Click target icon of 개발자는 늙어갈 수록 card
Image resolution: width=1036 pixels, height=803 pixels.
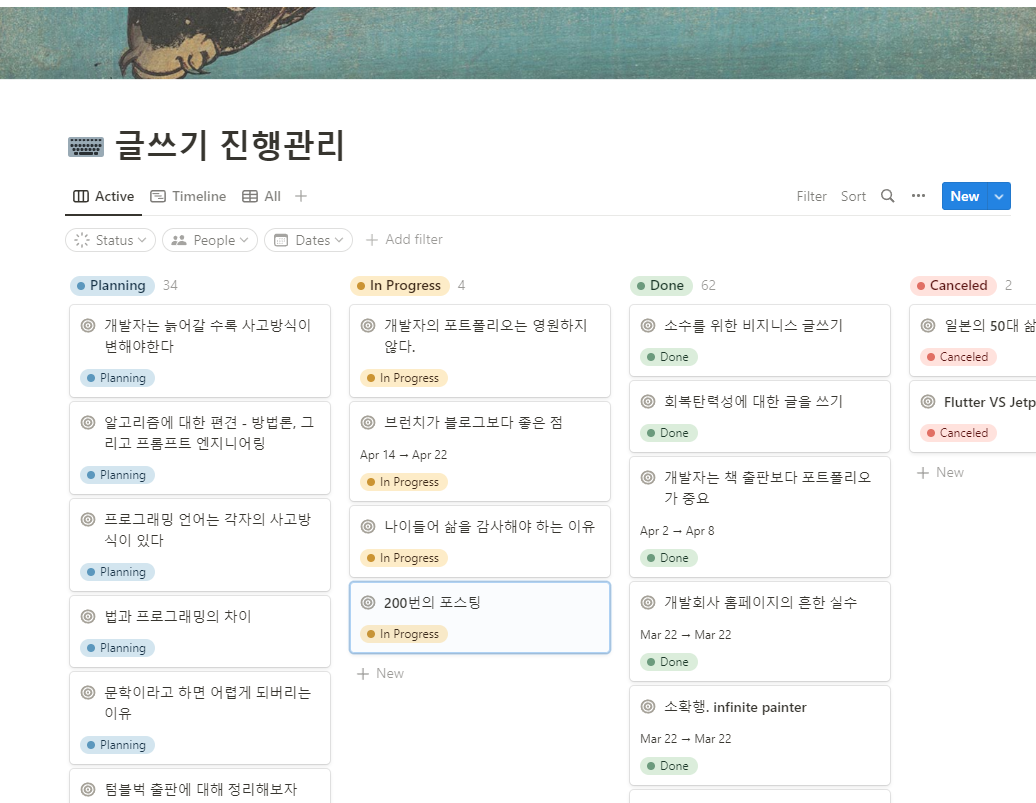click(x=88, y=325)
